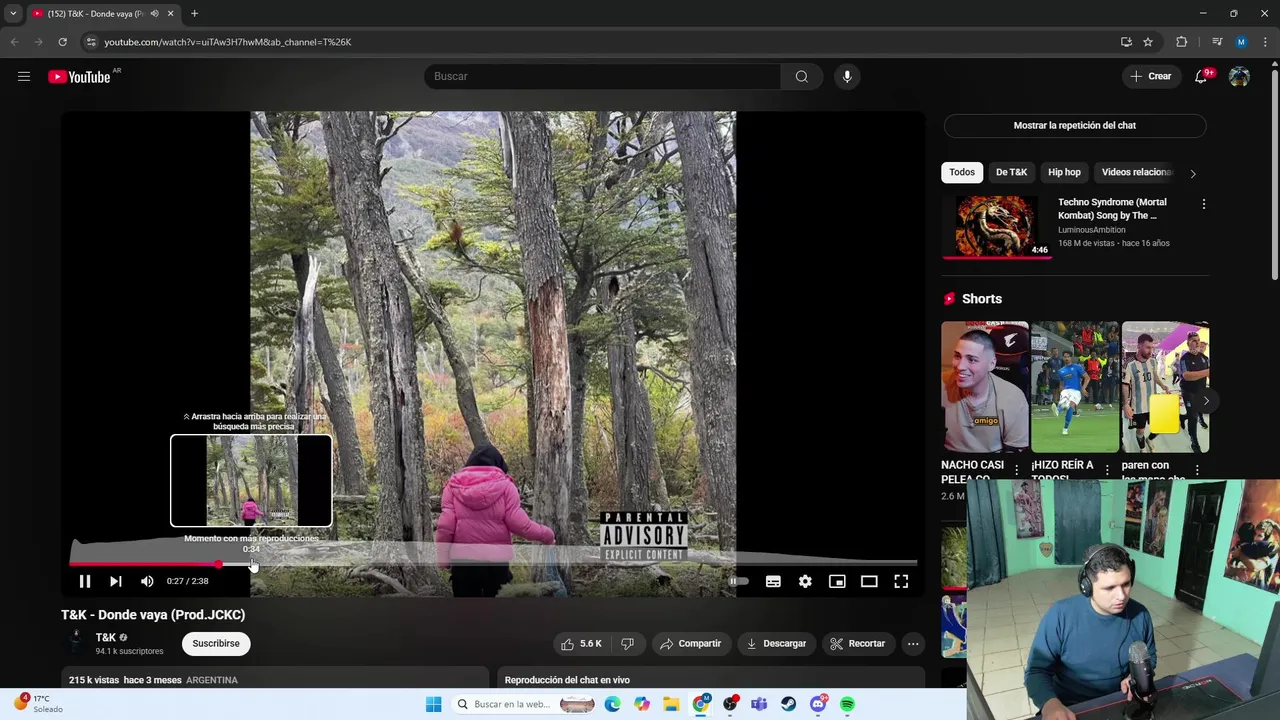Install app icon in address bar
Screen dimensions: 1280x720
(1126, 42)
